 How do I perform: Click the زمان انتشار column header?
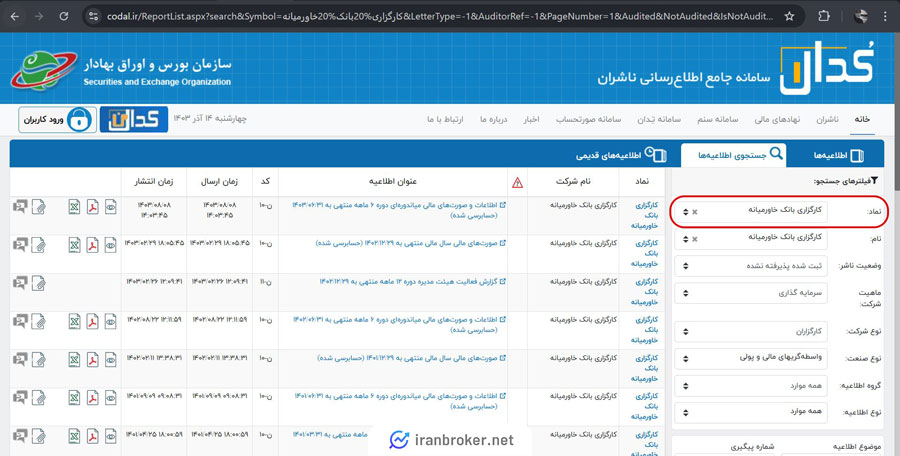[153, 181]
